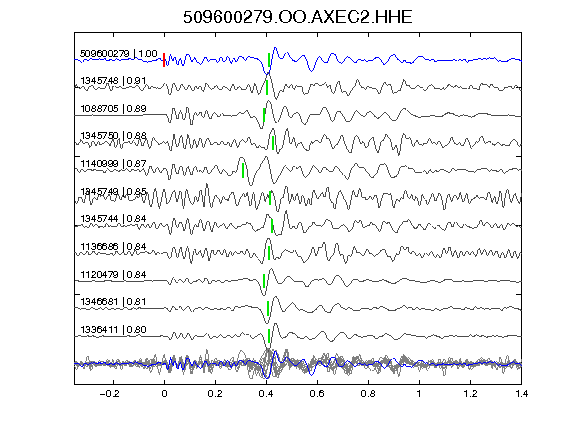This screenshot has width=576, height=432.
Task: Select the trace label 1345748 | 0.91
Action: click(113, 81)
